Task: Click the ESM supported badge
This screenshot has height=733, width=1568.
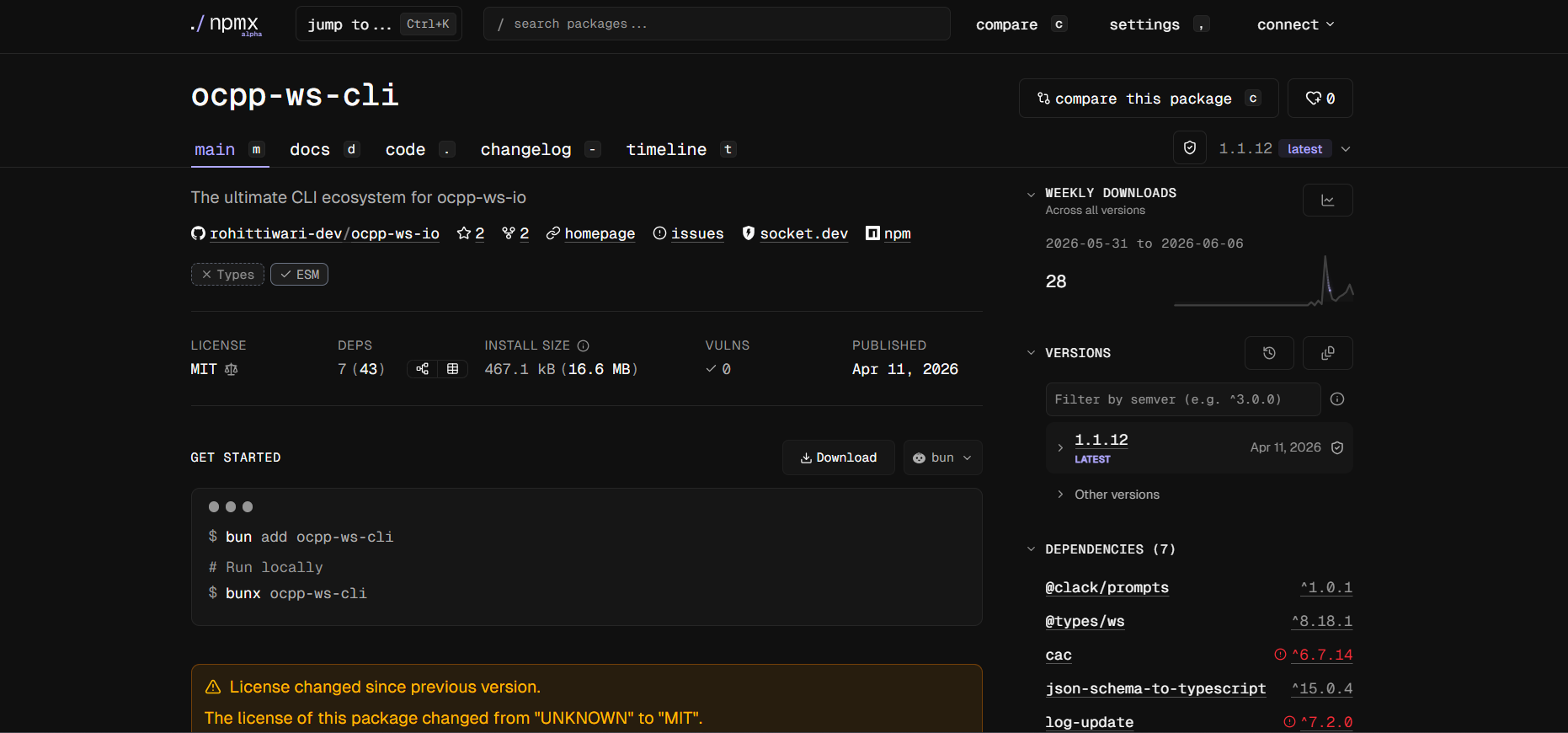Action: click(299, 275)
